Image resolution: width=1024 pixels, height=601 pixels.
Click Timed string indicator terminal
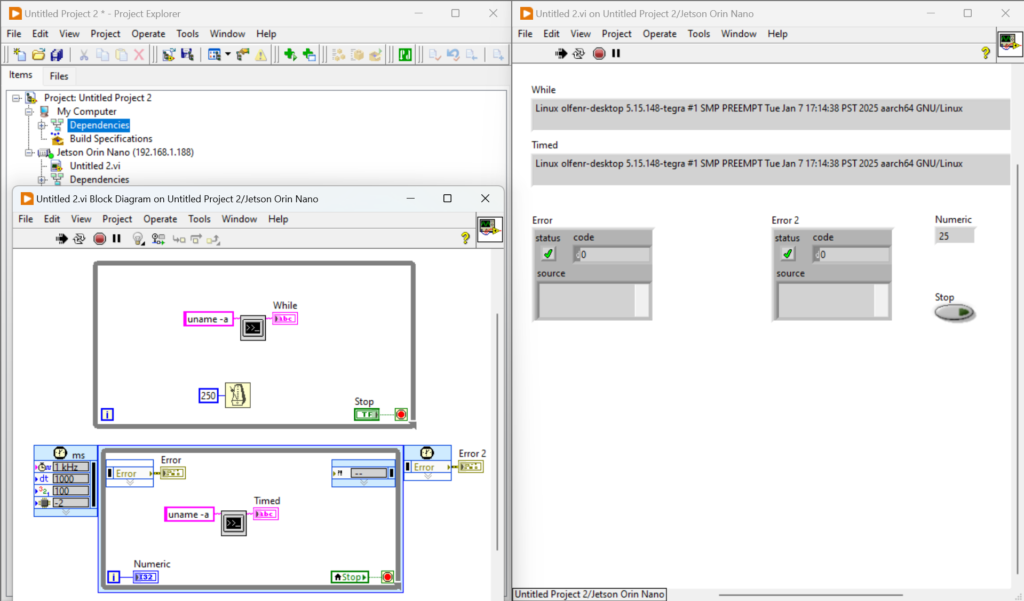[x=266, y=514]
